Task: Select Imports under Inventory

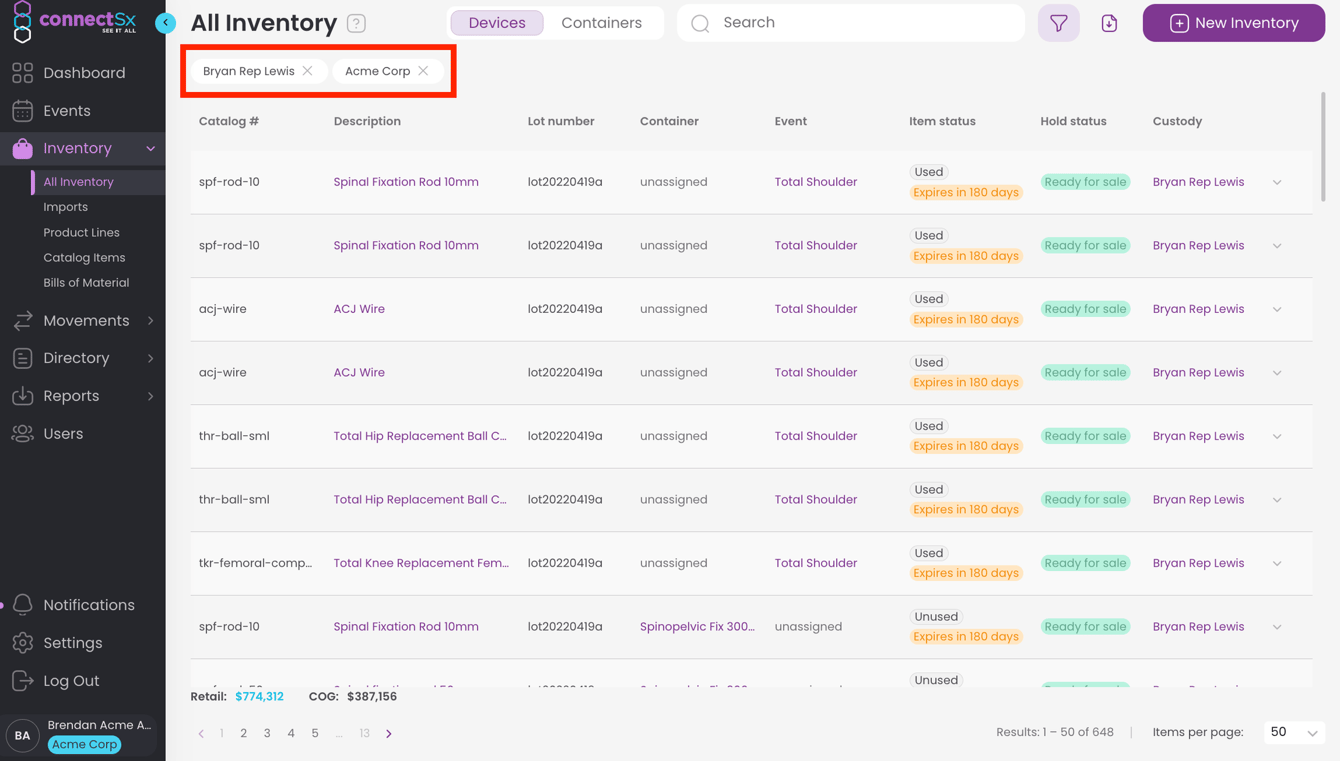Action: pos(66,206)
